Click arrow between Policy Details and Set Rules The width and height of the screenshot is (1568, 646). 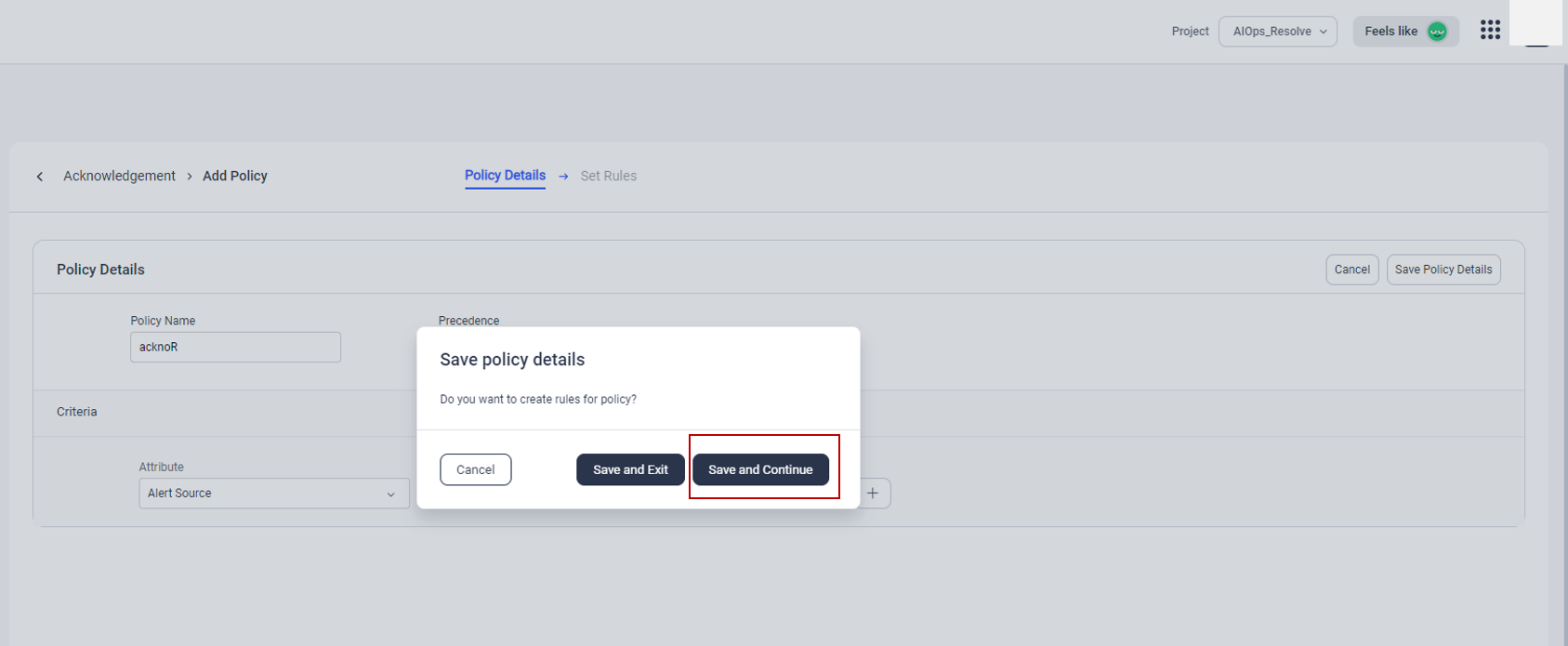click(x=563, y=177)
